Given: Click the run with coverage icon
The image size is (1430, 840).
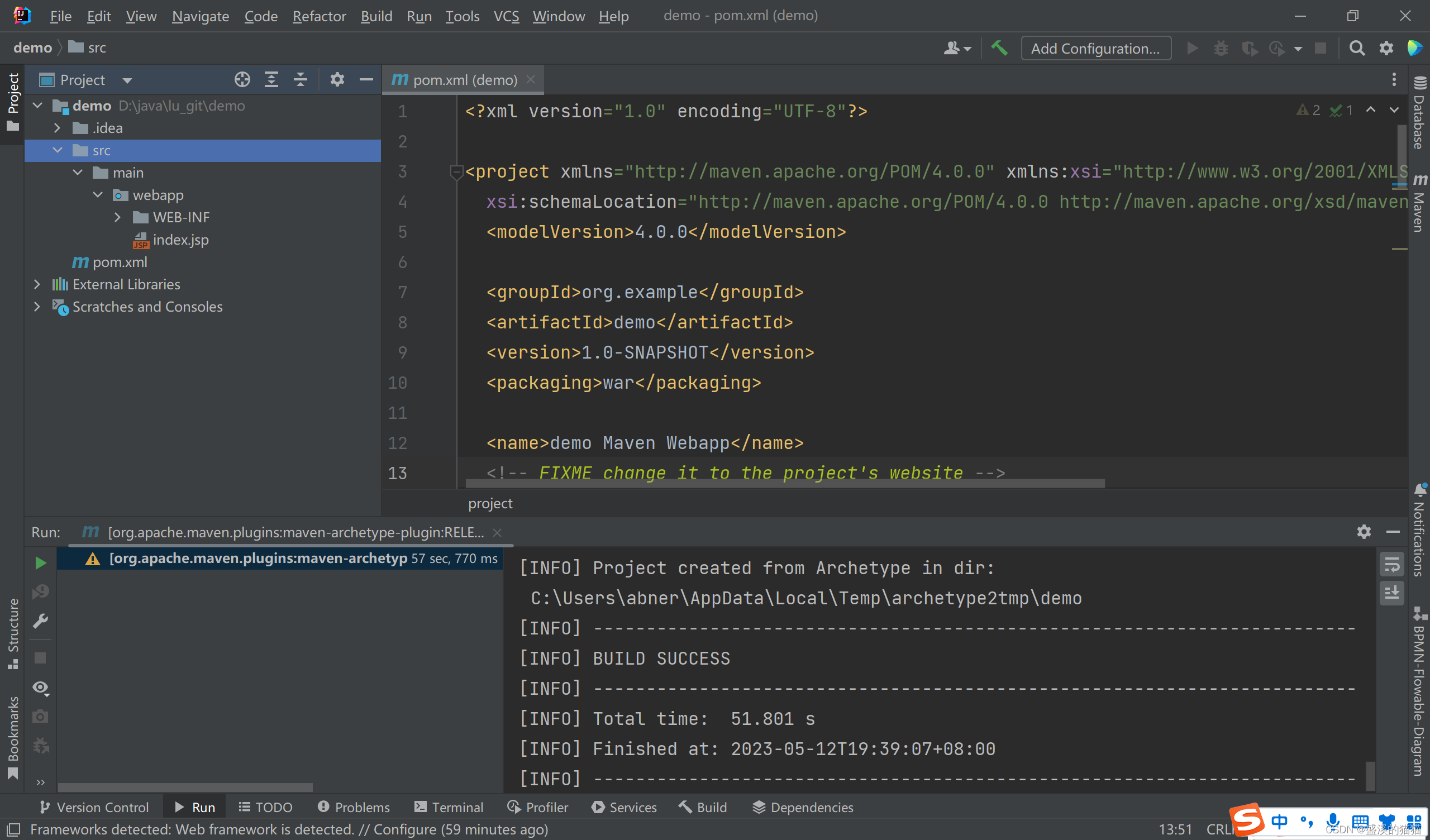Looking at the screenshot, I should click(x=1249, y=48).
